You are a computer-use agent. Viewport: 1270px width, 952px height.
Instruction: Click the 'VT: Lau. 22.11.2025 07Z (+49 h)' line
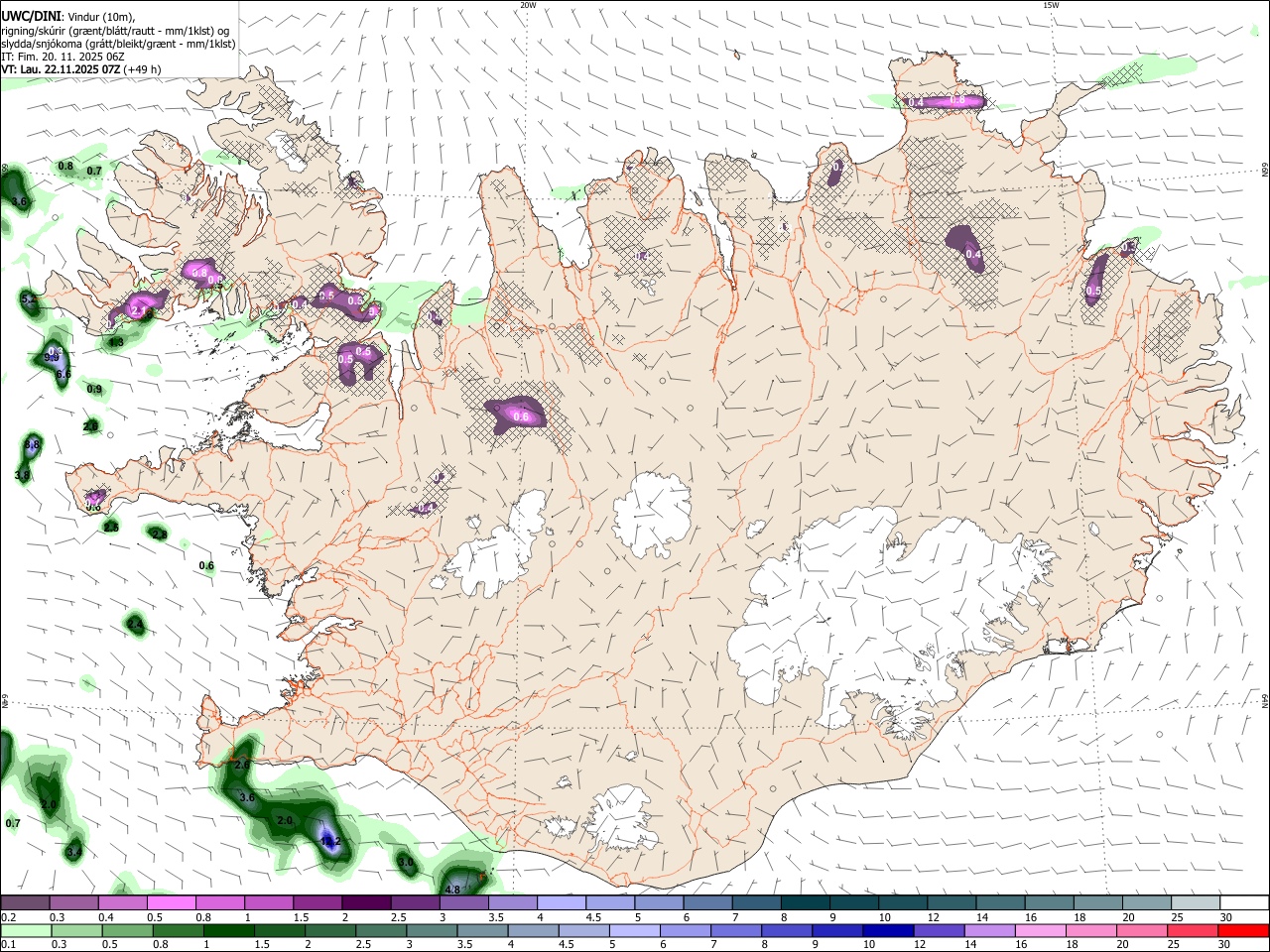tap(80, 69)
